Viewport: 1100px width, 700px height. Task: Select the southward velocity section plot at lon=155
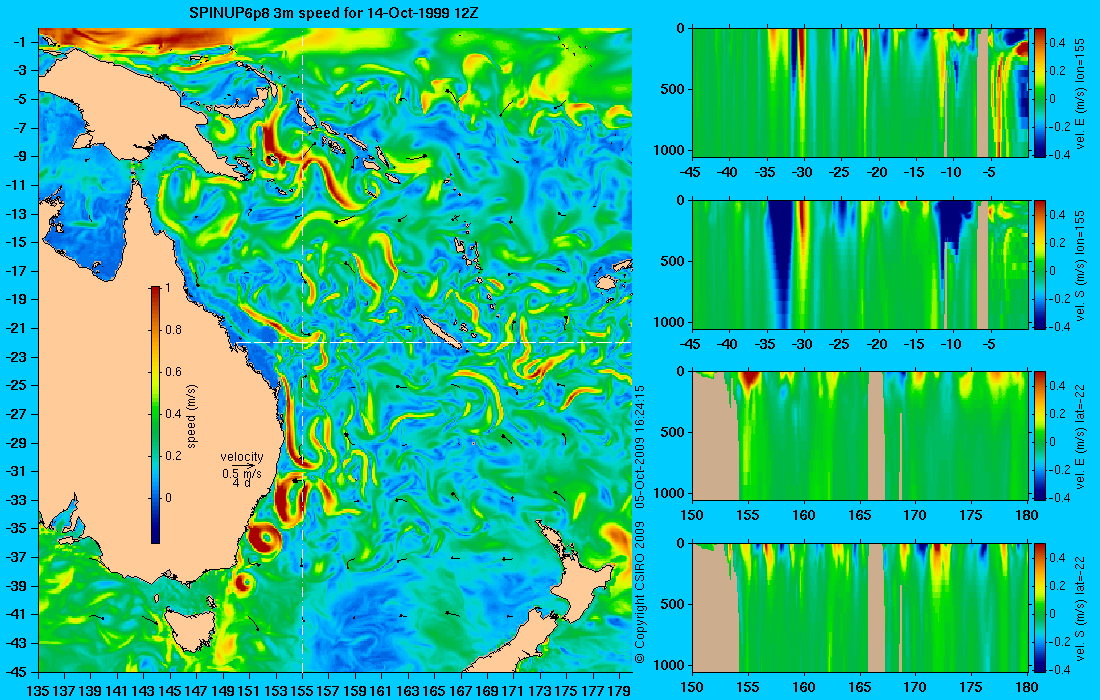click(860, 264)
